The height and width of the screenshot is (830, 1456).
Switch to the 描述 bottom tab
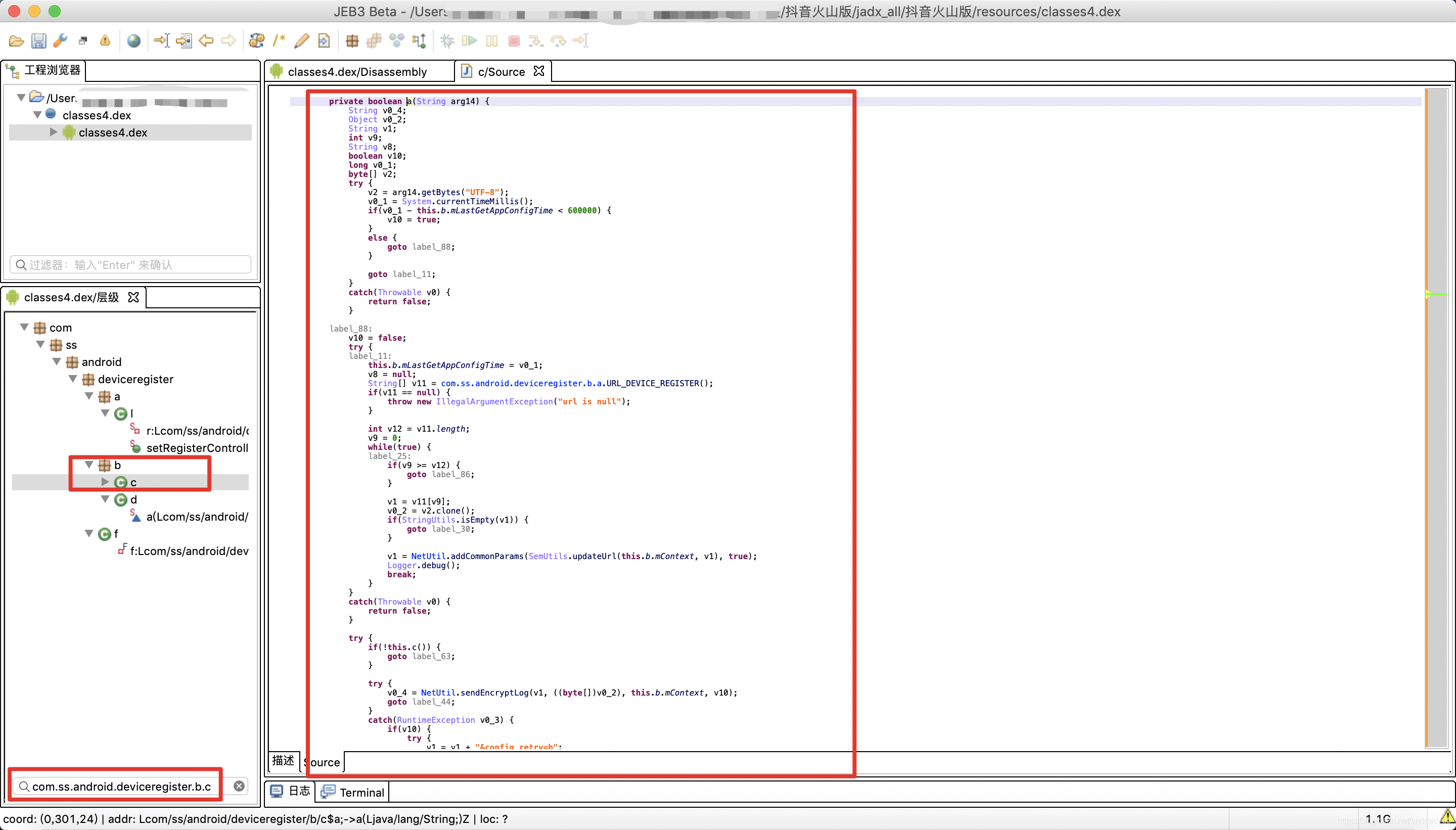[283, 760]
